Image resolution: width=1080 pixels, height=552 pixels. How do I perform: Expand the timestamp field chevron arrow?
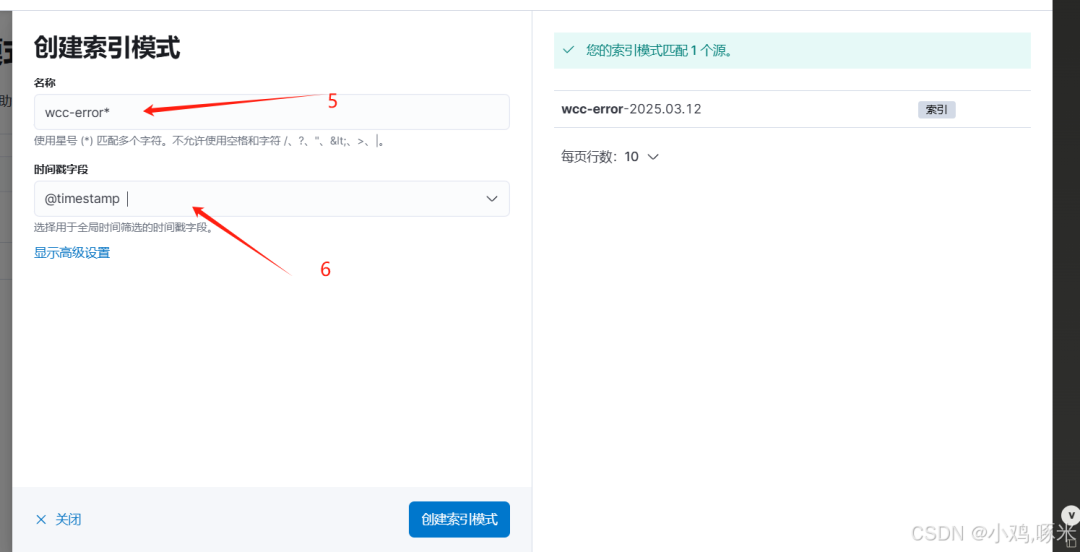492,199
